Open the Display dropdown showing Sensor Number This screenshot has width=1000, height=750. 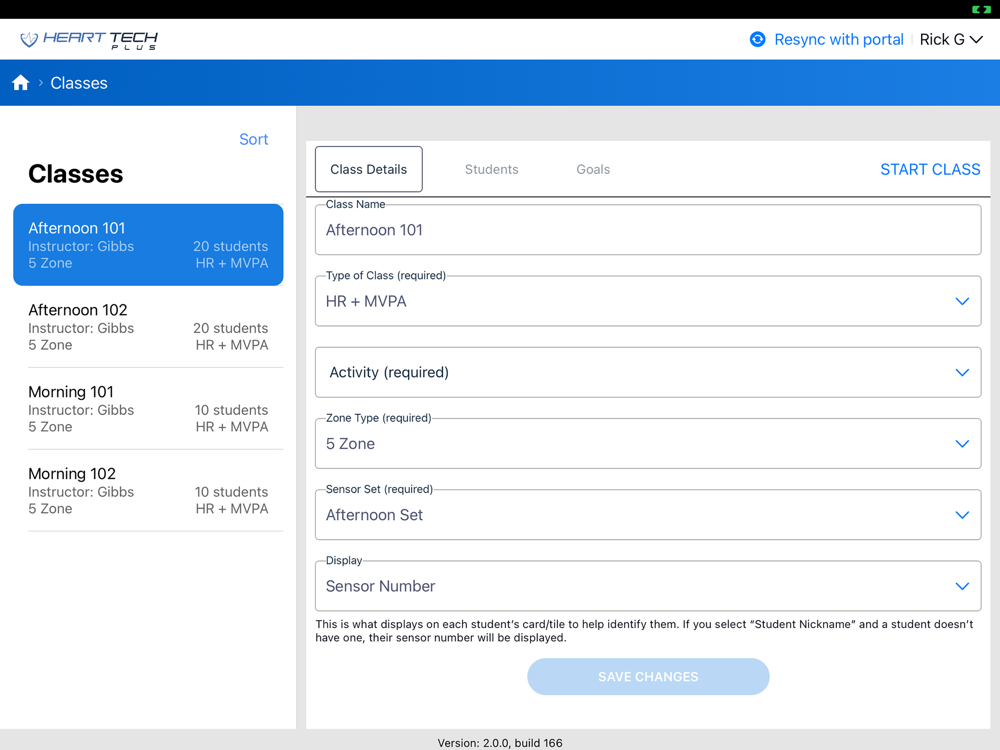pos(648,586)
